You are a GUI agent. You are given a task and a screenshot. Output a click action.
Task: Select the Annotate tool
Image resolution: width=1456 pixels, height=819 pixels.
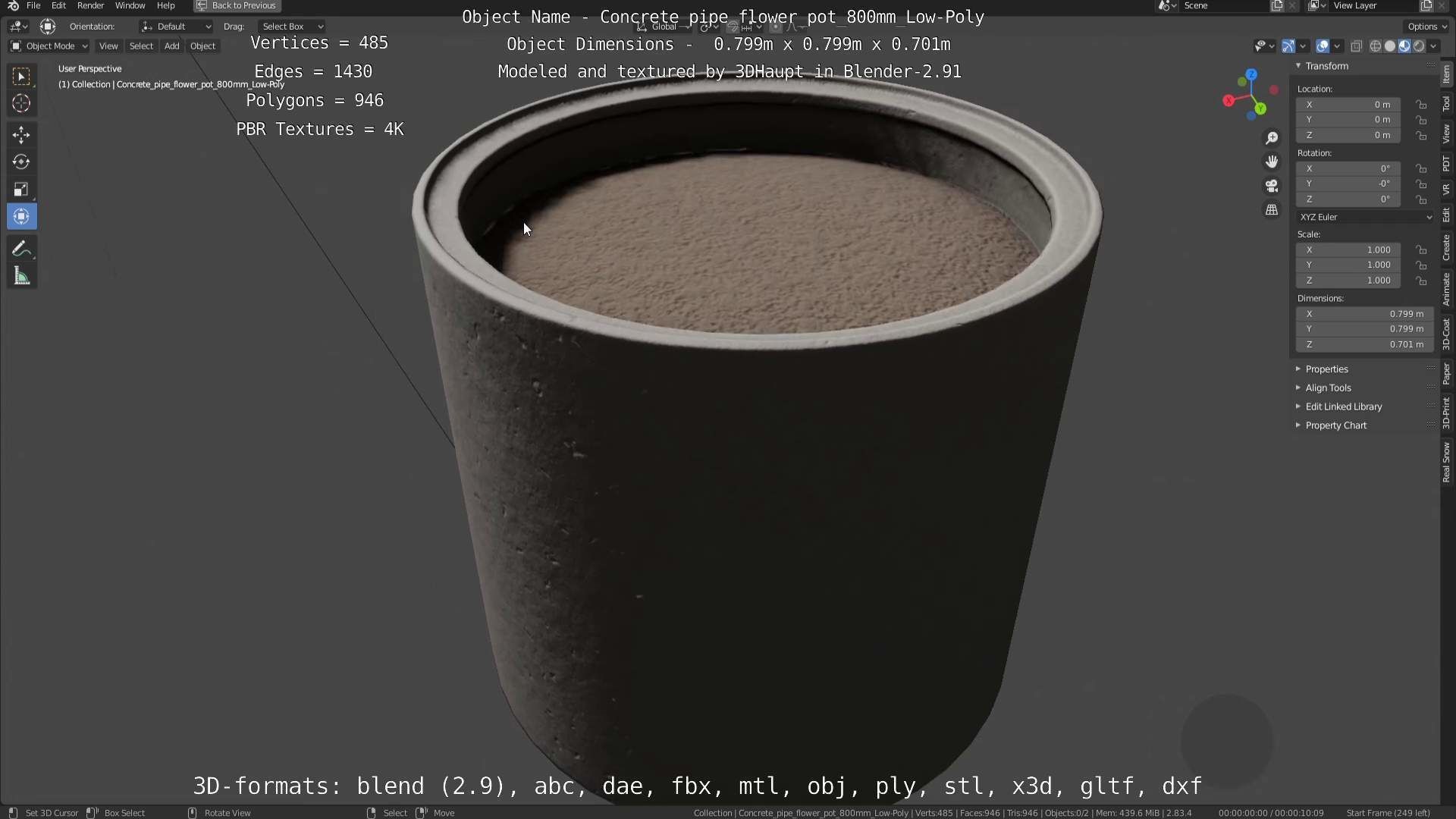tap(21, 249)
